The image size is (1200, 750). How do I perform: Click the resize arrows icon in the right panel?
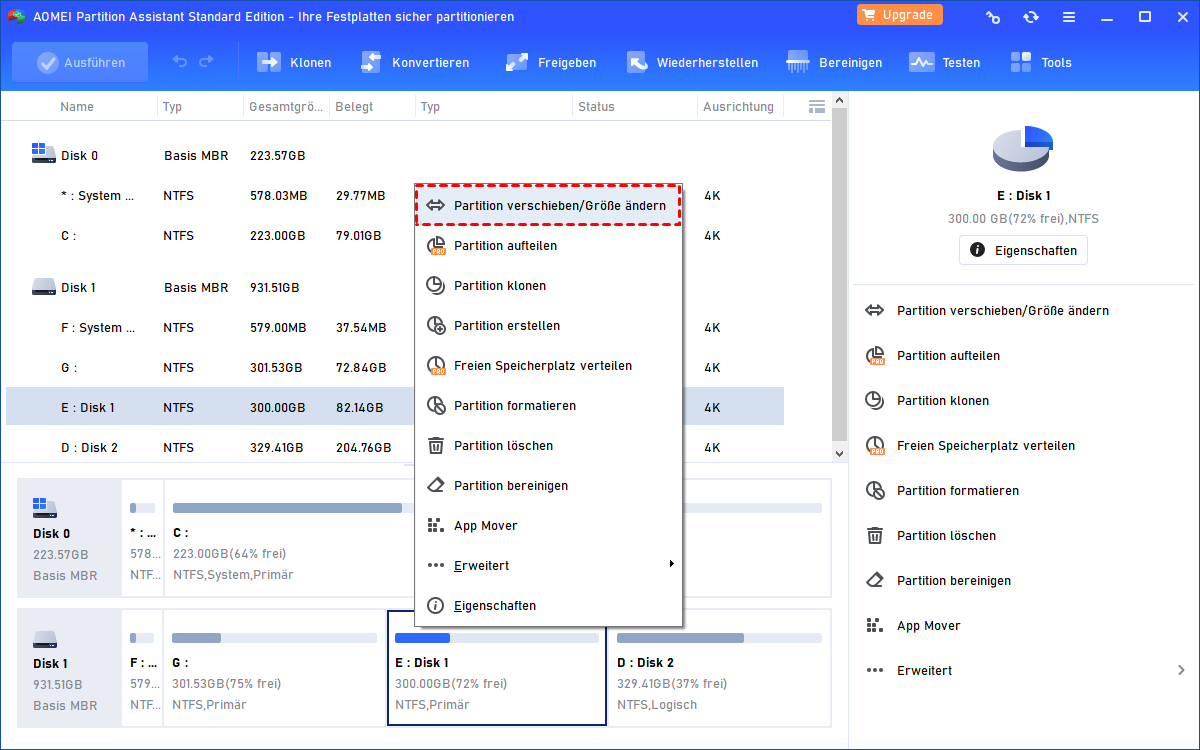pyautogui.click(x=875, y=311)
